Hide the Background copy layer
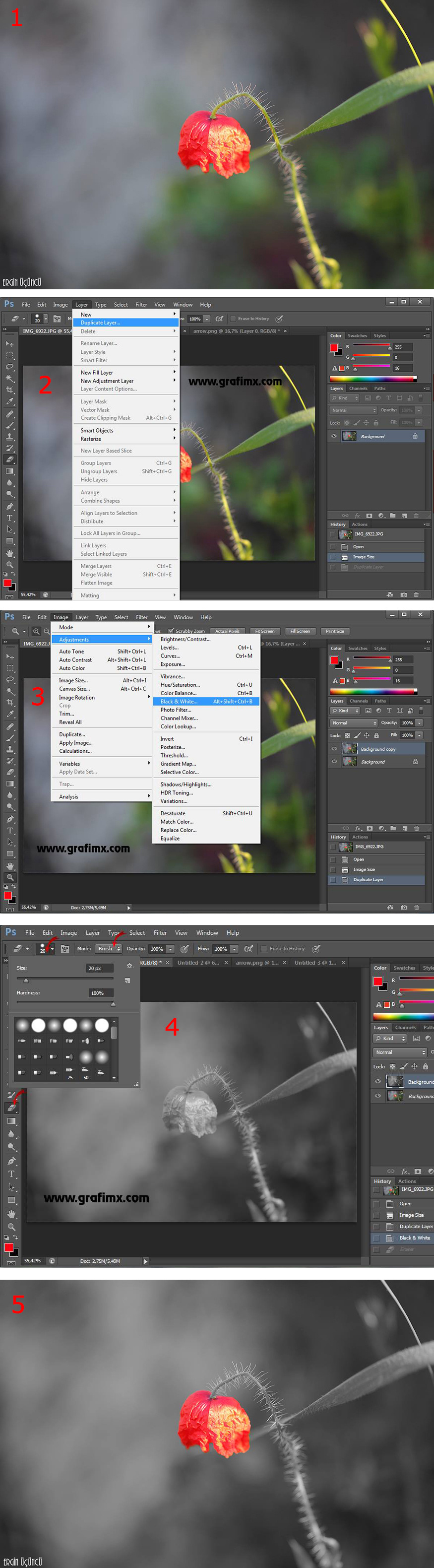 (334, 749)
